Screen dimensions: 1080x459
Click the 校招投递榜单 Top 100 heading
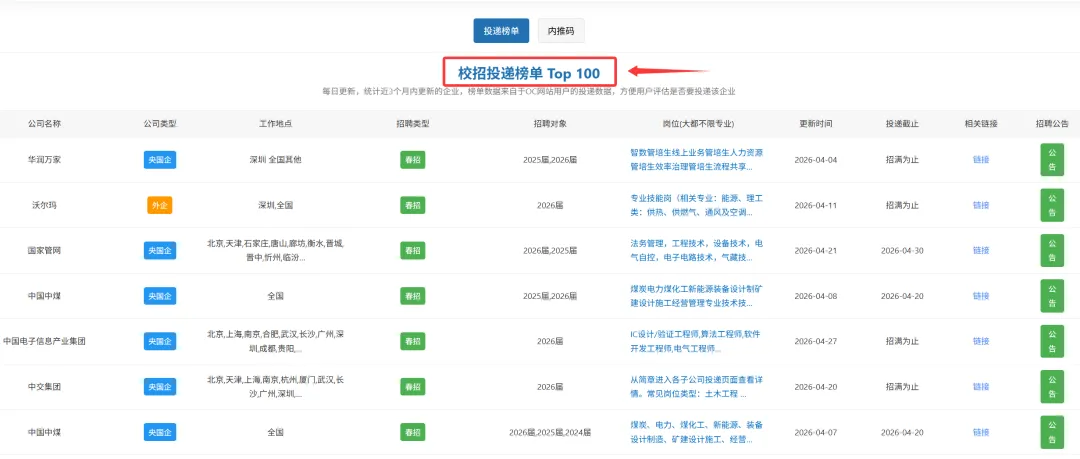529,73
